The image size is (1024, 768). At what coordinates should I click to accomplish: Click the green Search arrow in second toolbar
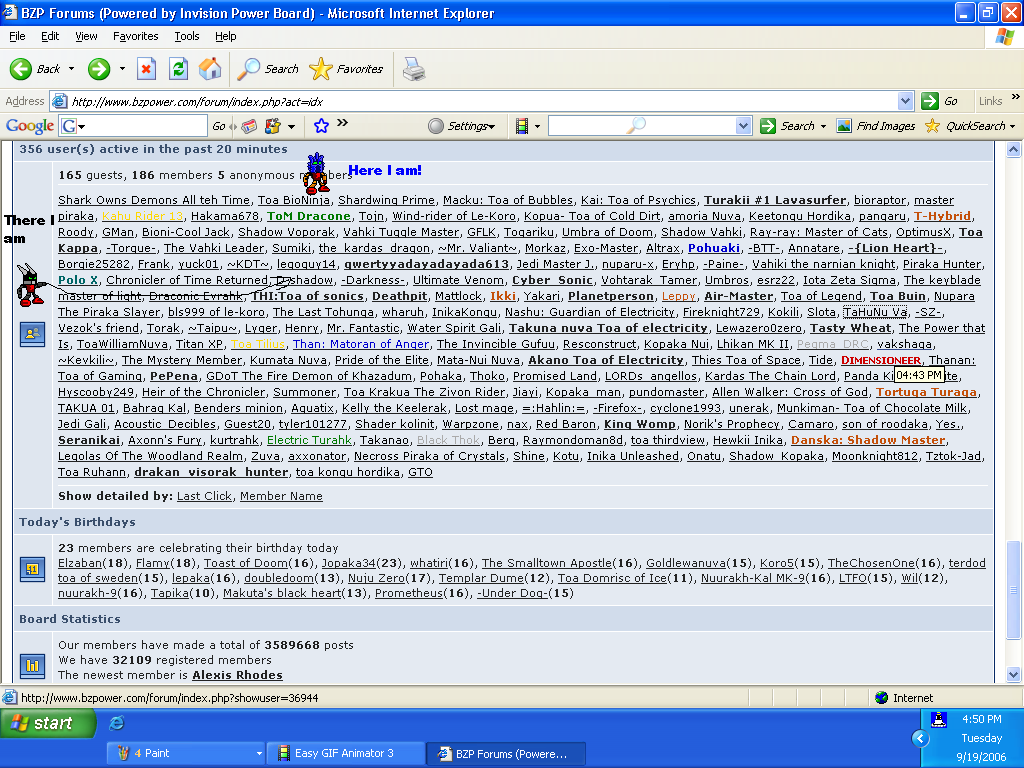pos(768,126)
